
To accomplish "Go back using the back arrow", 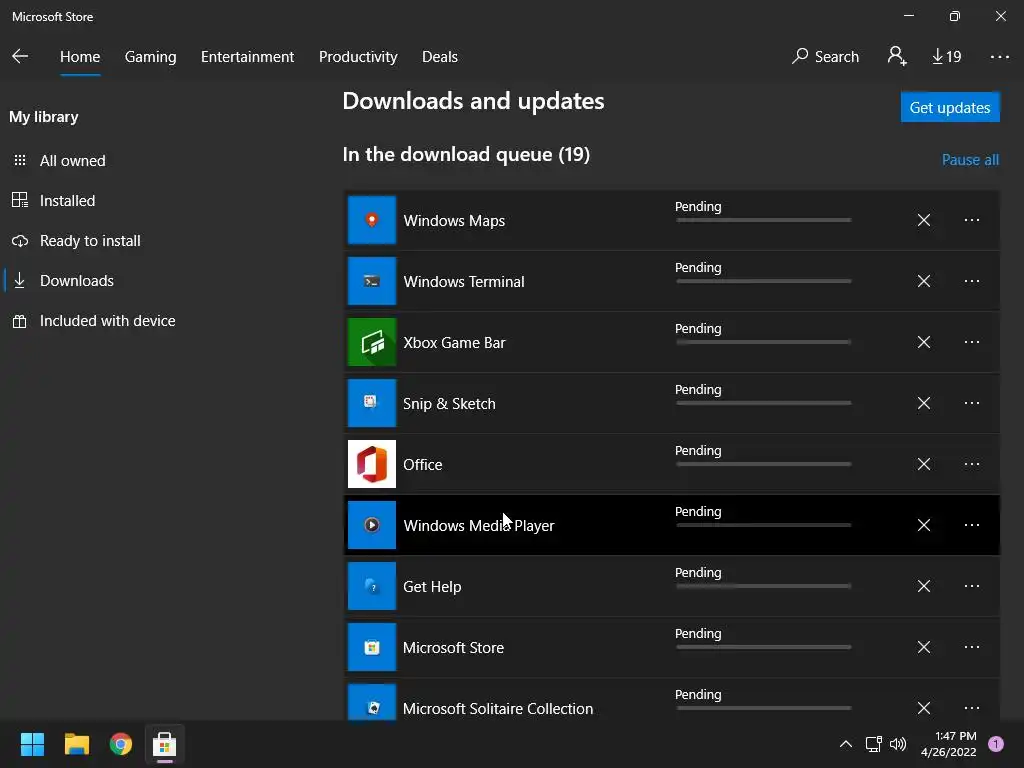I will [20, 56].
